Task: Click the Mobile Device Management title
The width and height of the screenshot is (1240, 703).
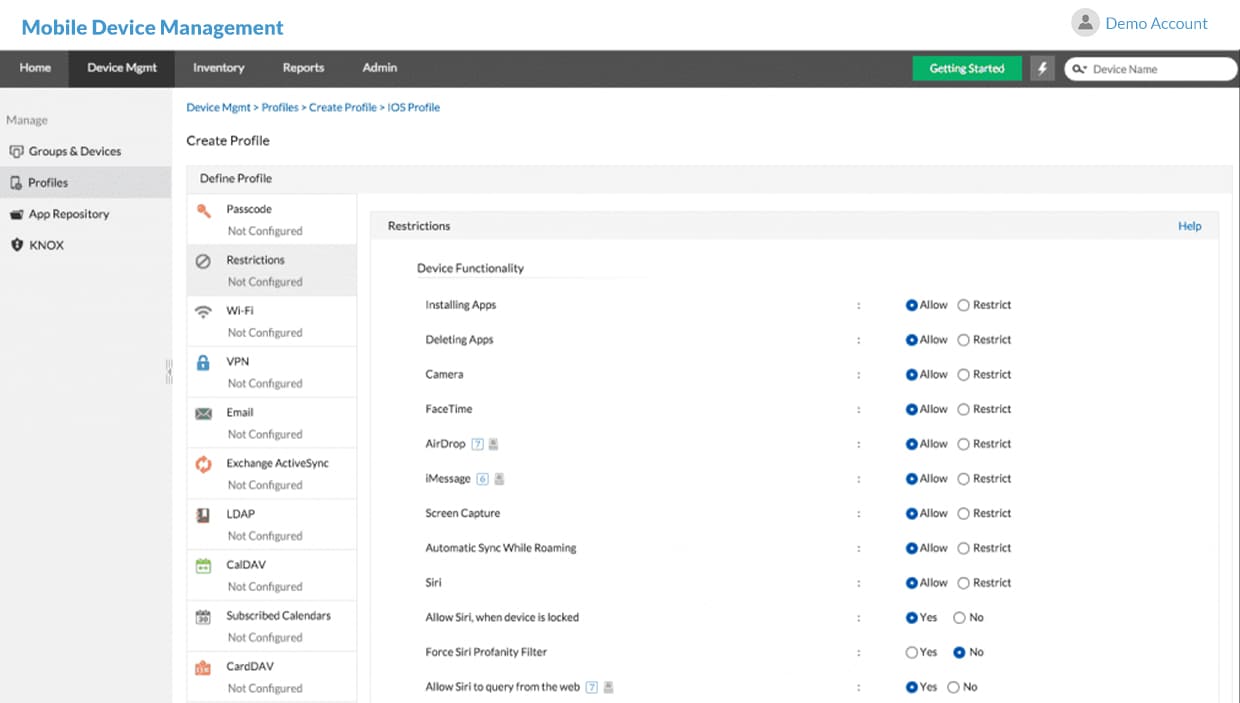Action: [x=152, y=27]
